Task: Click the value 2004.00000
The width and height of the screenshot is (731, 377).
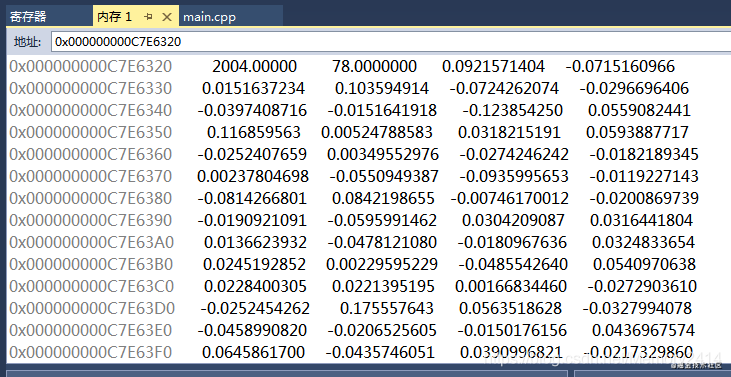Action: [254, 66]
